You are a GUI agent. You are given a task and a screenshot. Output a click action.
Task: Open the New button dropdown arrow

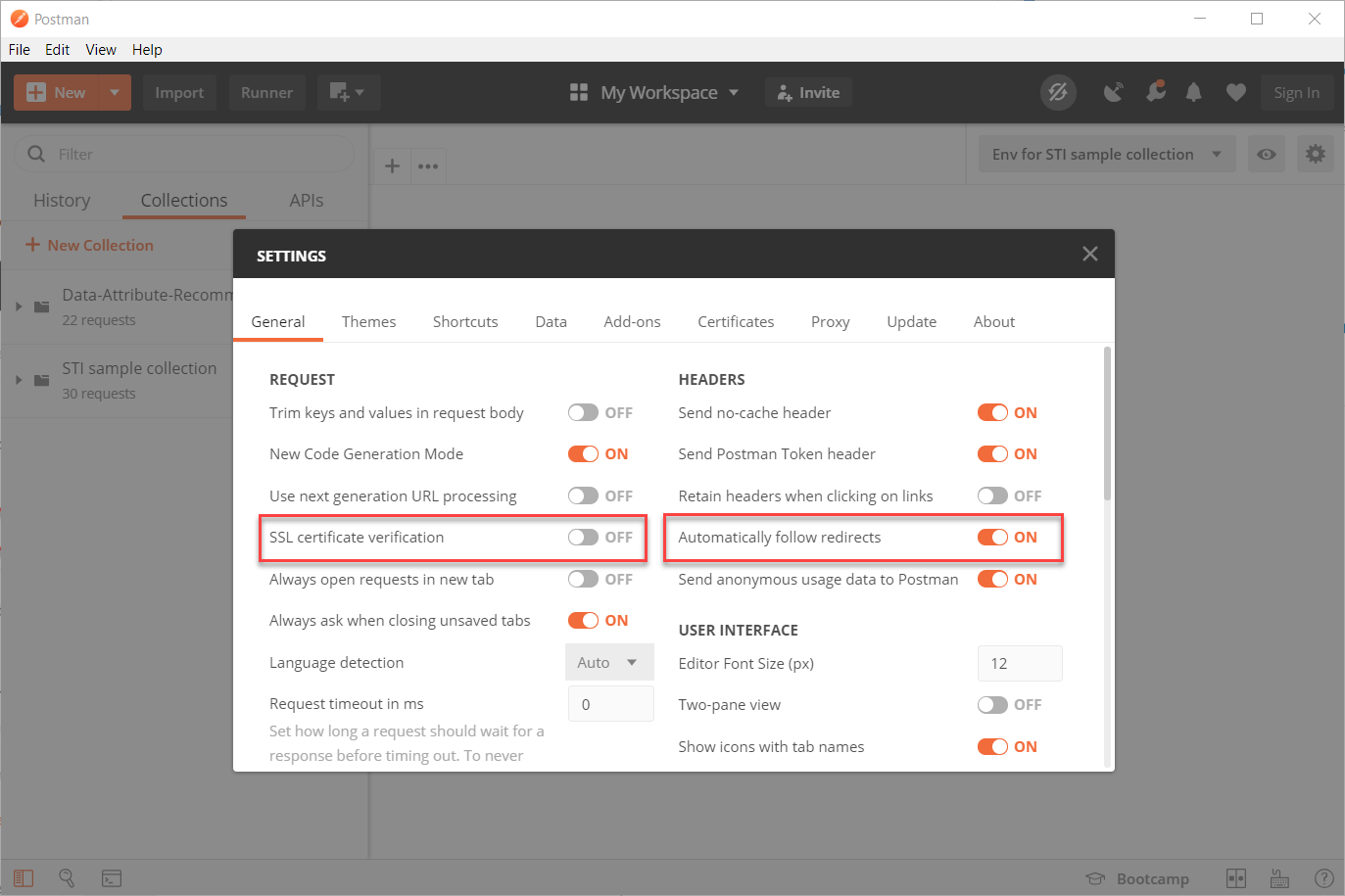(x=115, y=92)
